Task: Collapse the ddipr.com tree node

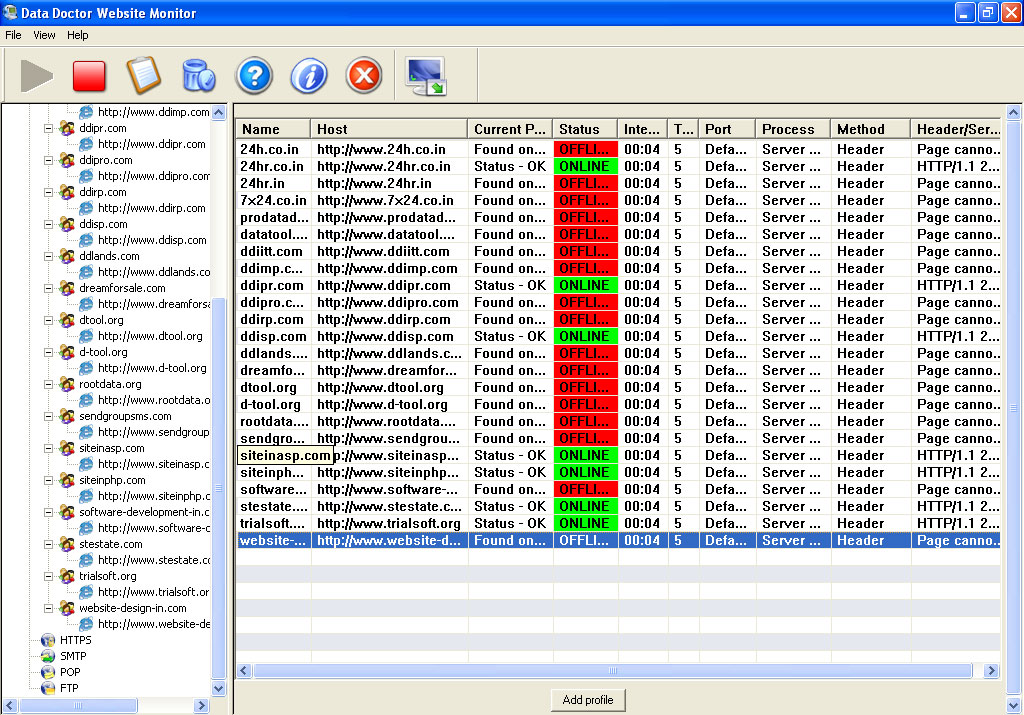Action: (49, 128)
